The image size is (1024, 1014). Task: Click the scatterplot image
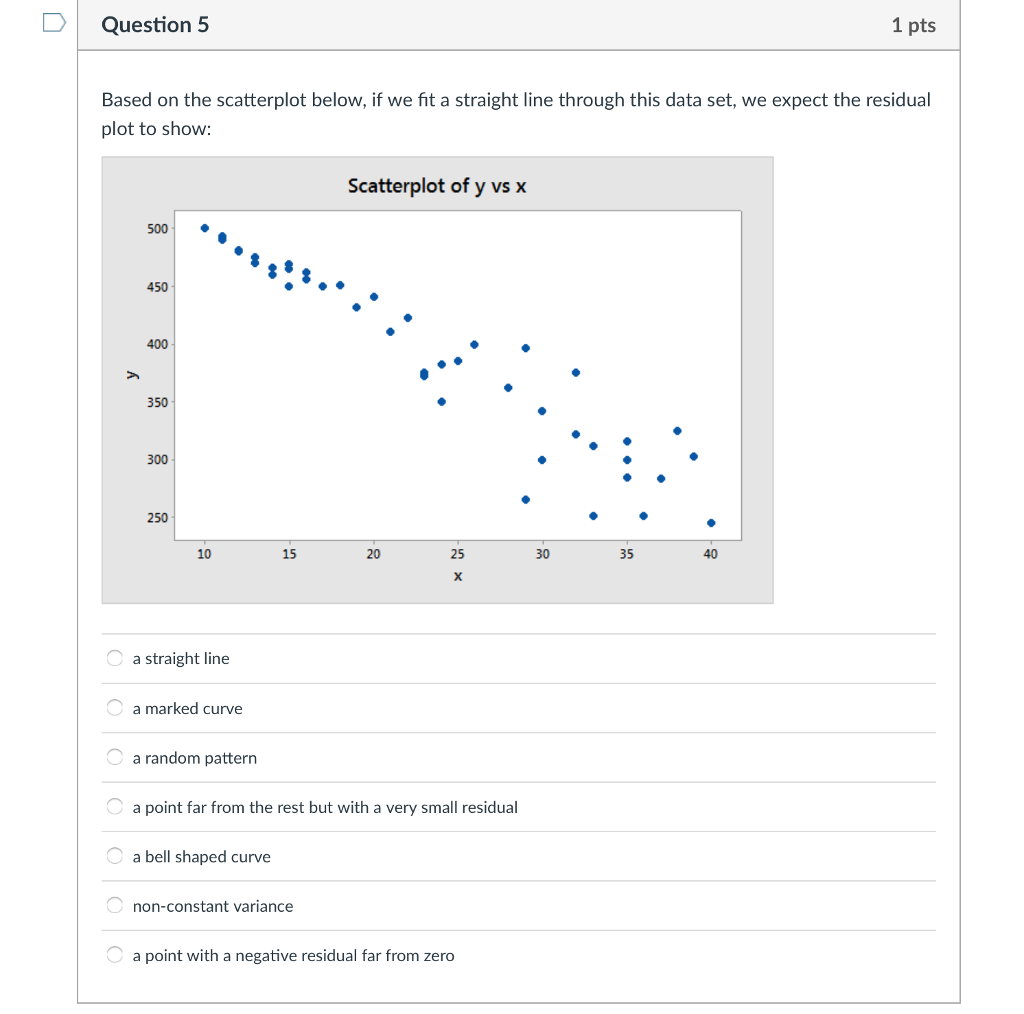(x=438, y=379)
